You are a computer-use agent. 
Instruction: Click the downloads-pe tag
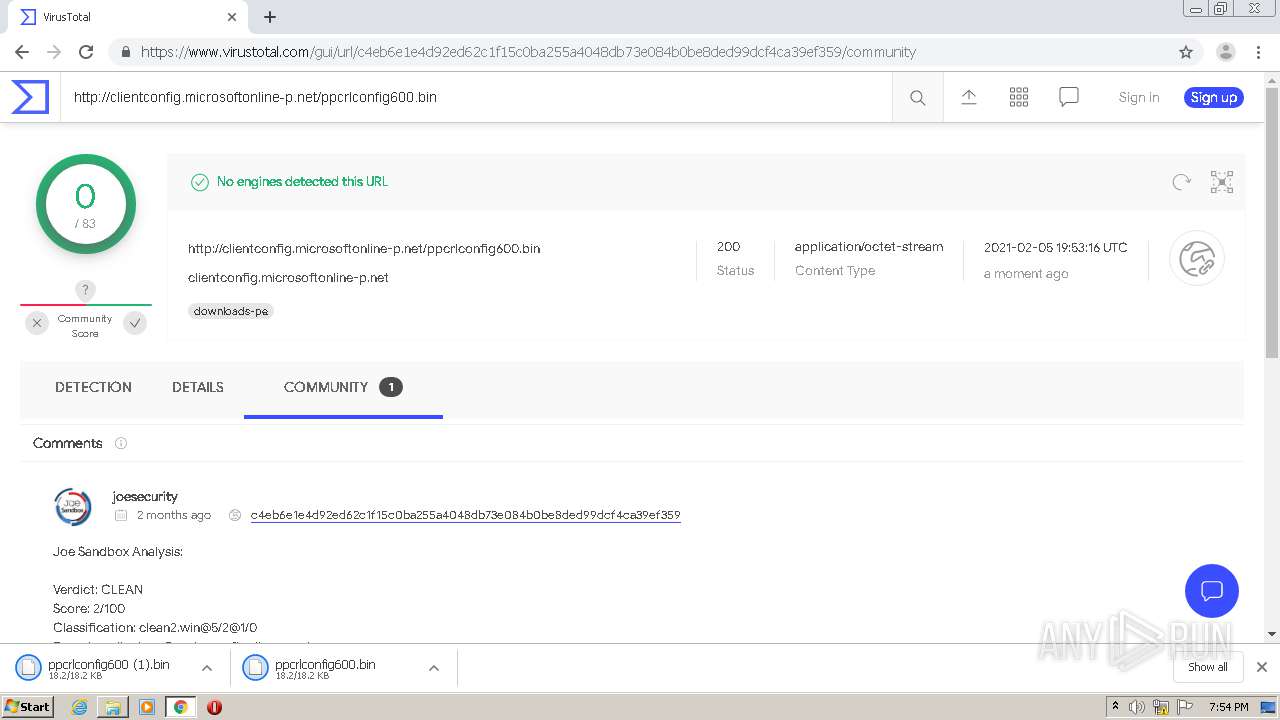[x=231, y=311]
